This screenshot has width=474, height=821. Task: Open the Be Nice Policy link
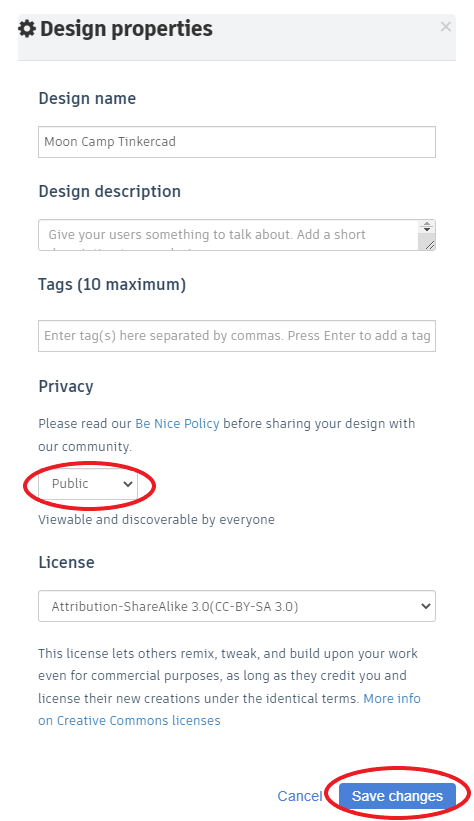coord(177,424)
